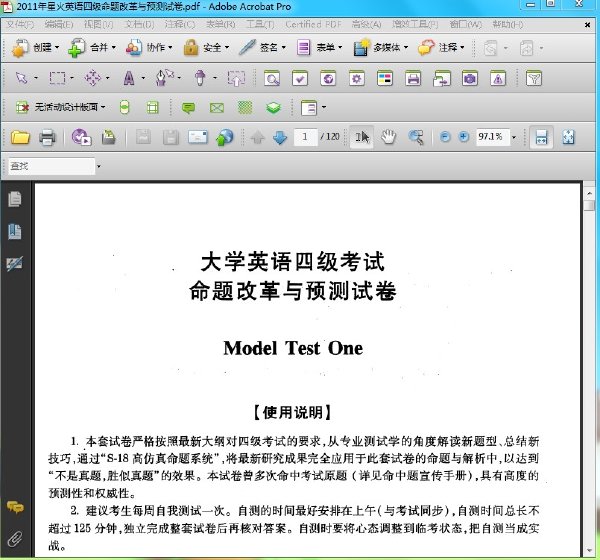600x560 pixels.
Task: Click the globe upload icon
Action: pyautogui.click(x=225, y=137)
